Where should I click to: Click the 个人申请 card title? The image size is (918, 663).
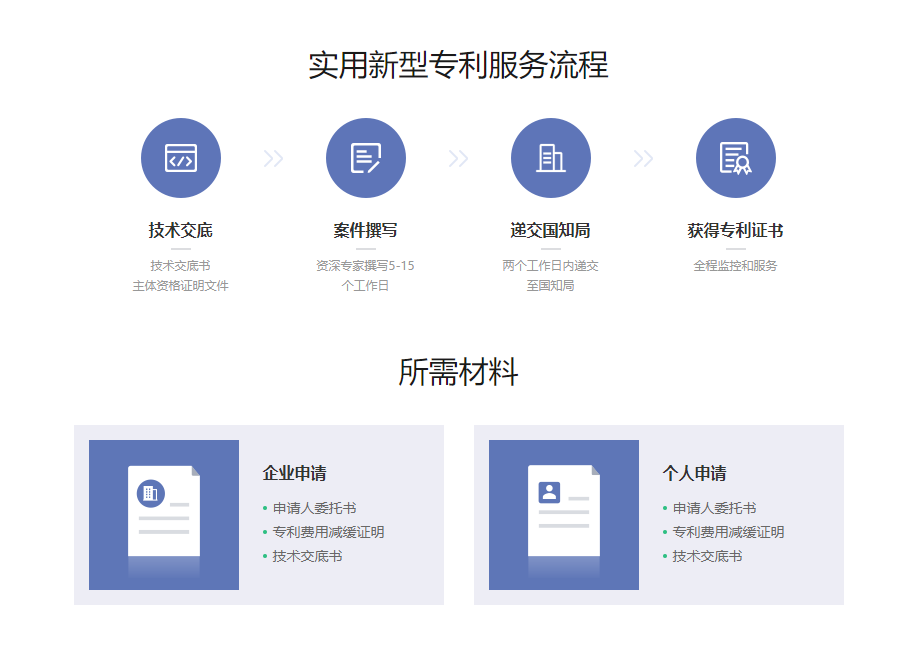(694, 473)
